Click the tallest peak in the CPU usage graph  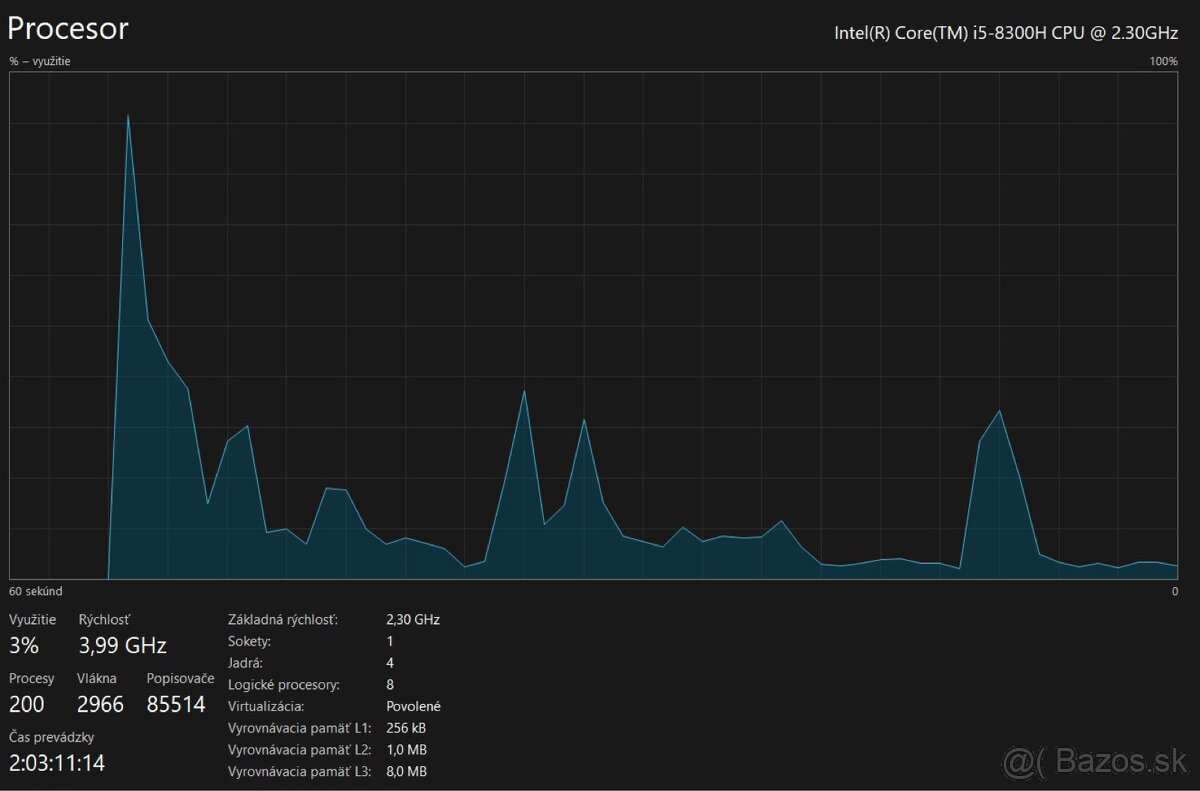(128, 117)
